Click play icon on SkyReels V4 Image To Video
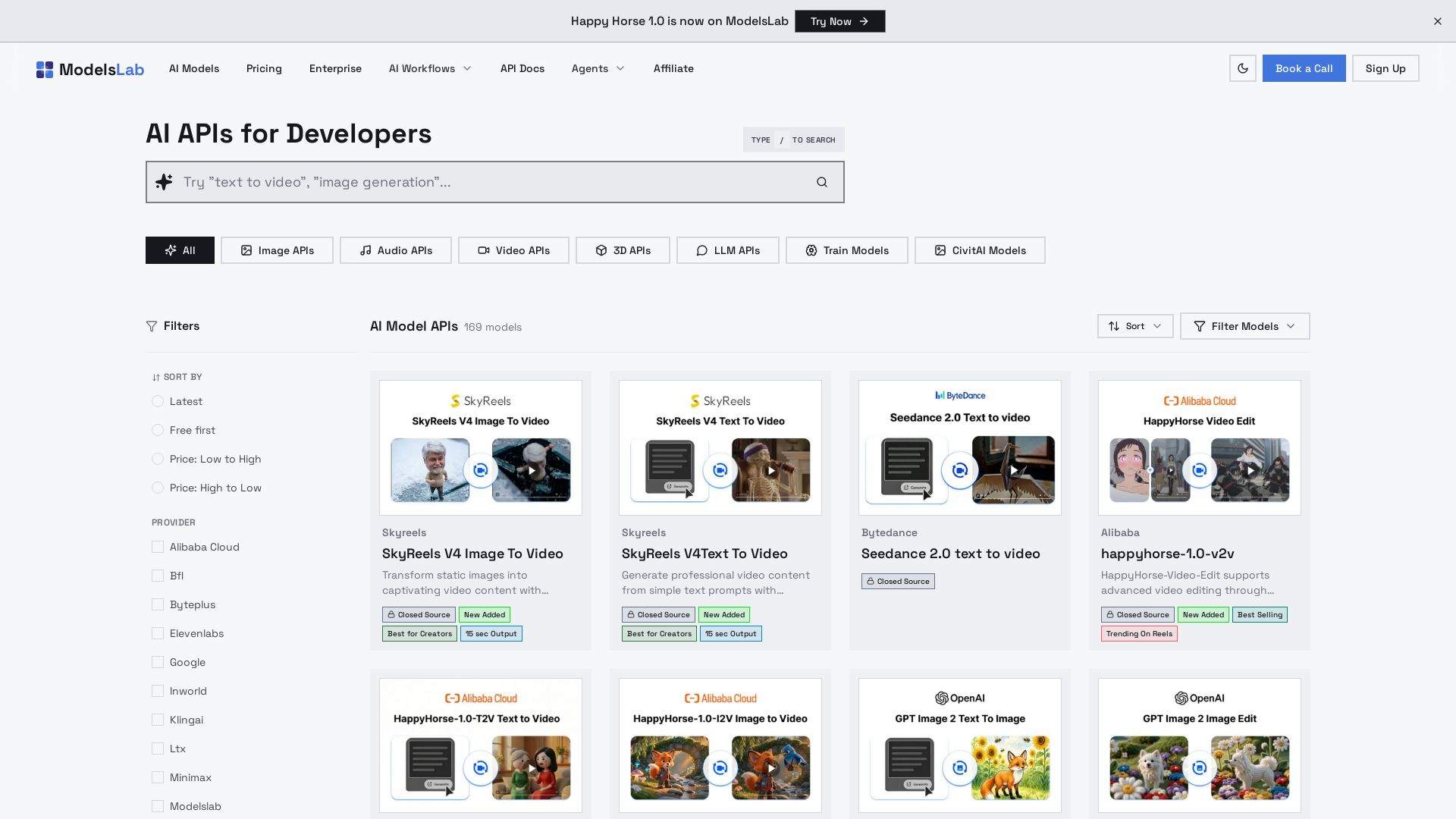 click(x=532, y=470)
